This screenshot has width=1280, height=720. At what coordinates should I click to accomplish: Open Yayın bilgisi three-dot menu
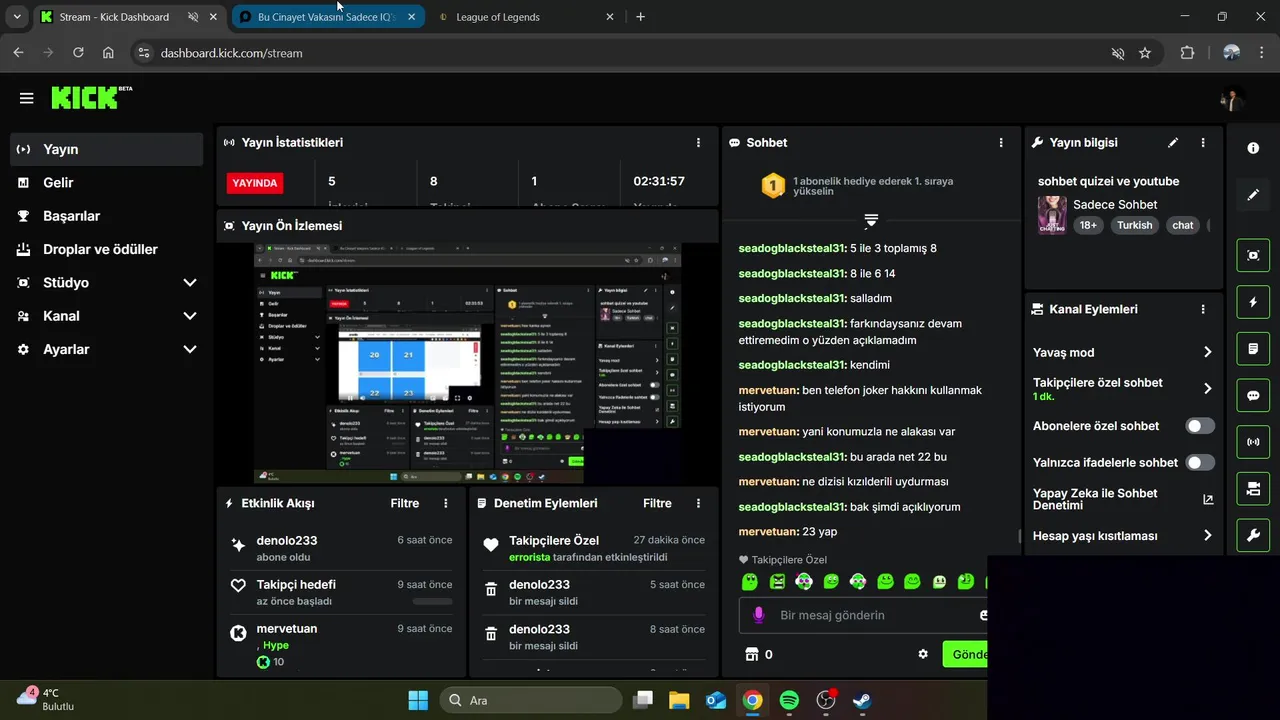pos(1203,143)
